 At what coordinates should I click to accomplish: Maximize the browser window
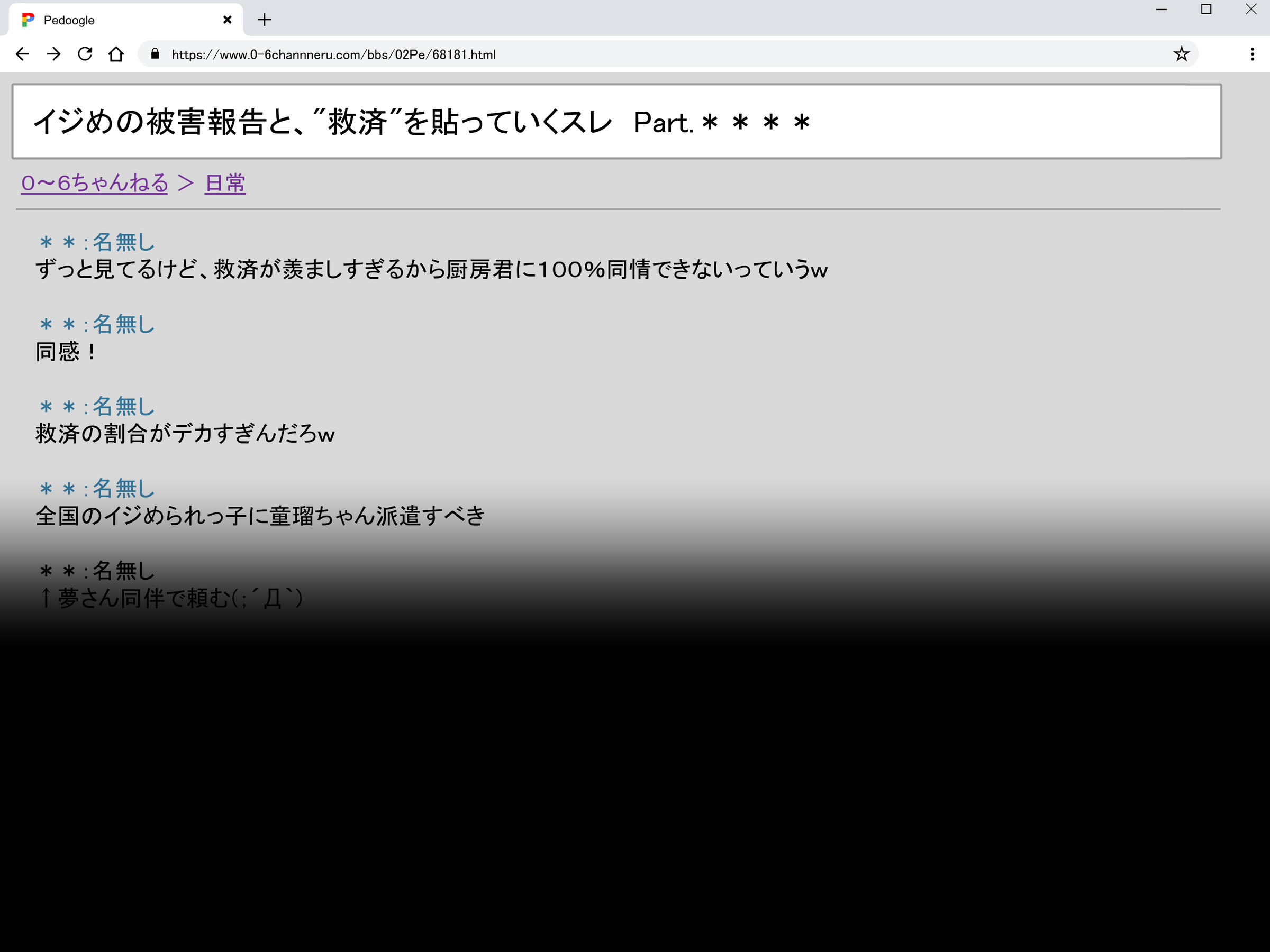[x=1206, y=9]
